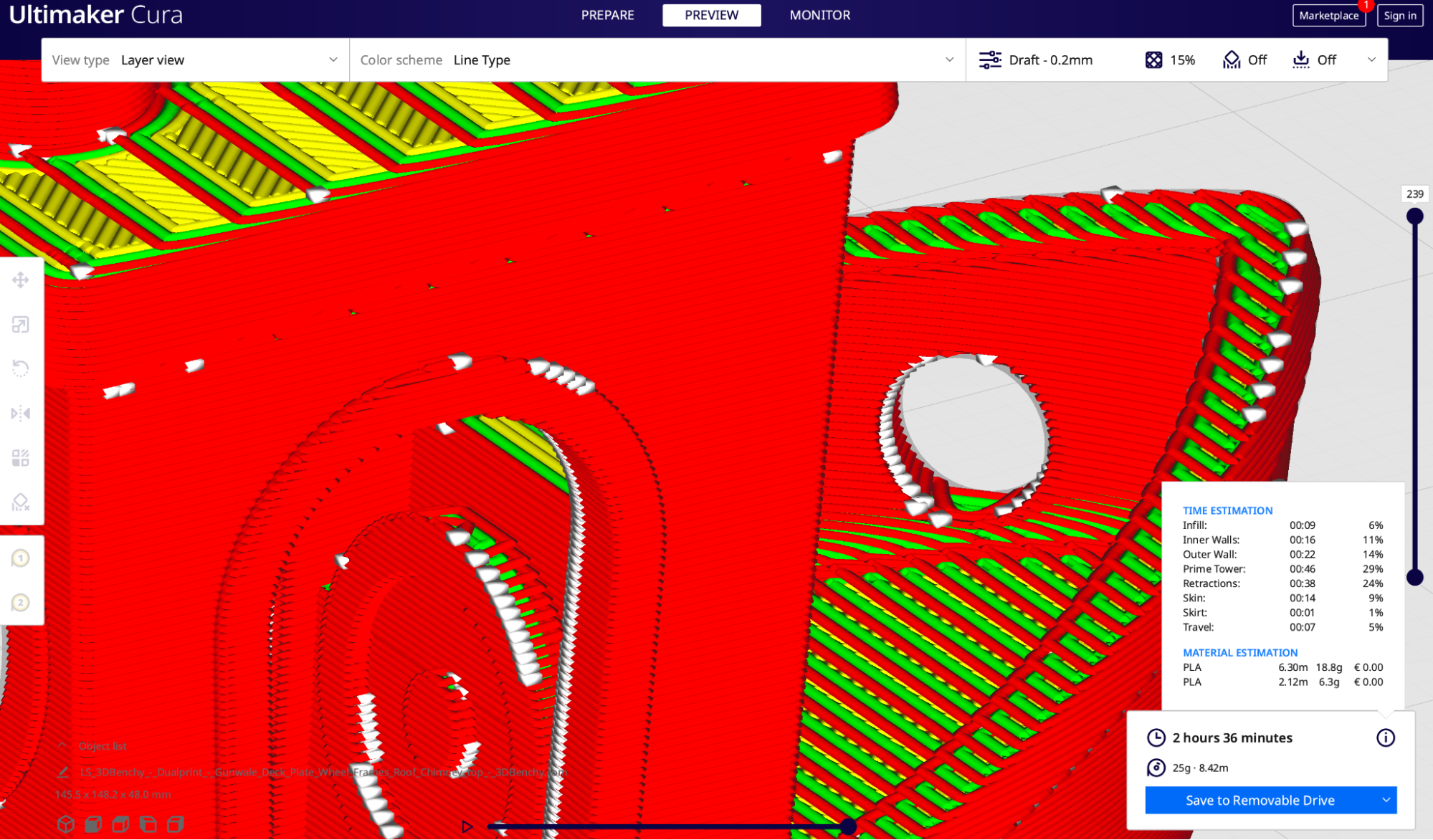Open the Per Model Settings tool

(x=21, y=458)
